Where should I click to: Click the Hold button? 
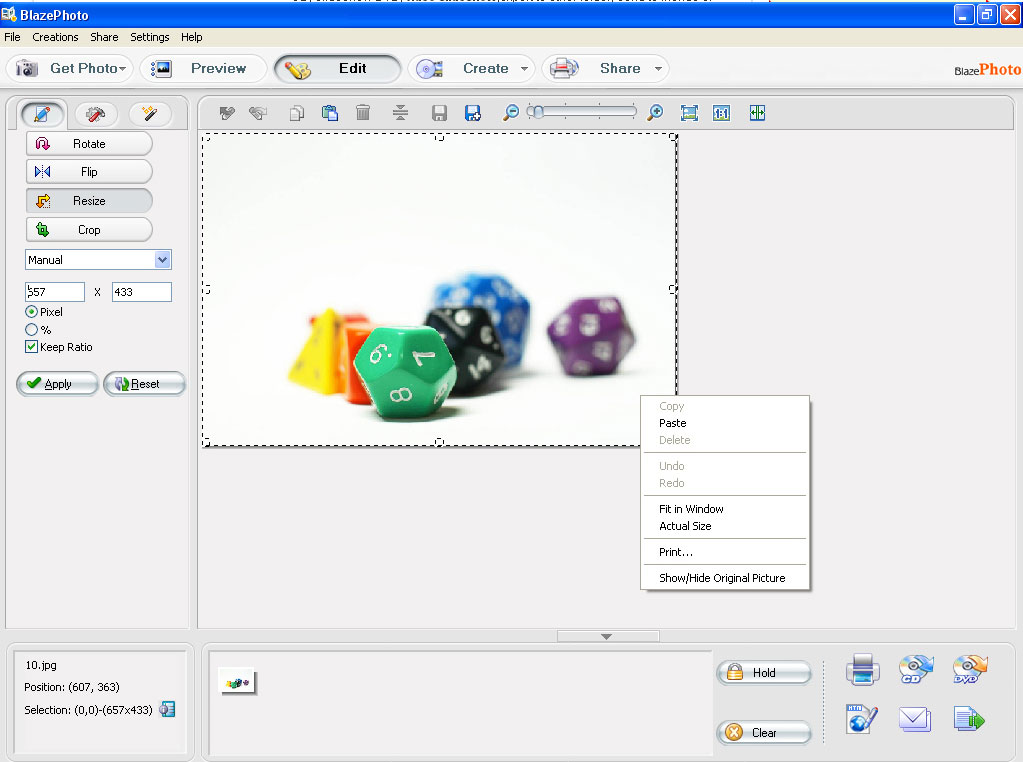[x=764, y=673]
